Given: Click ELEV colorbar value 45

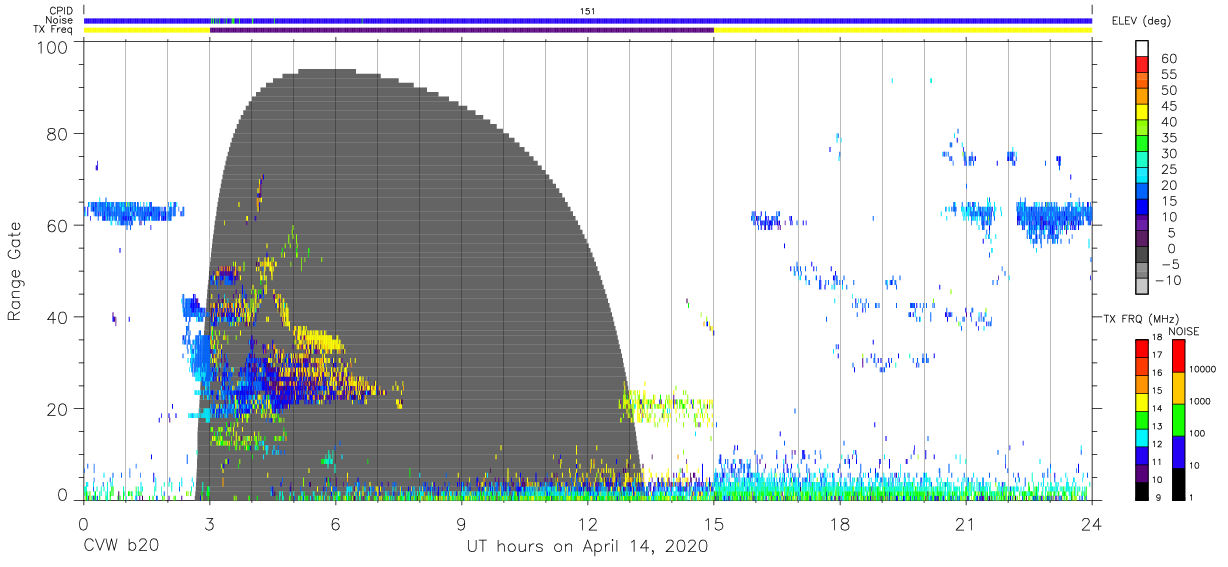Looking at the screenshot, I should coord(1168,106).
